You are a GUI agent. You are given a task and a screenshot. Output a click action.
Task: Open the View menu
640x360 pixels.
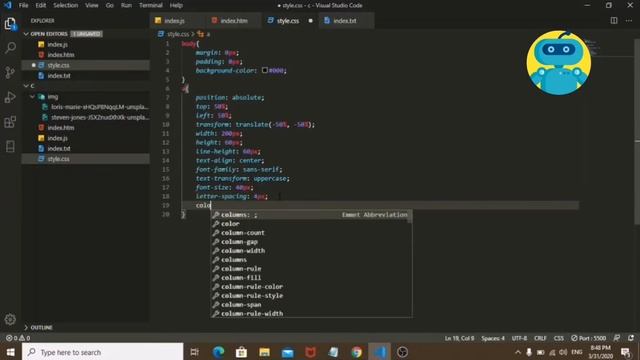click(x=92, y=5)
